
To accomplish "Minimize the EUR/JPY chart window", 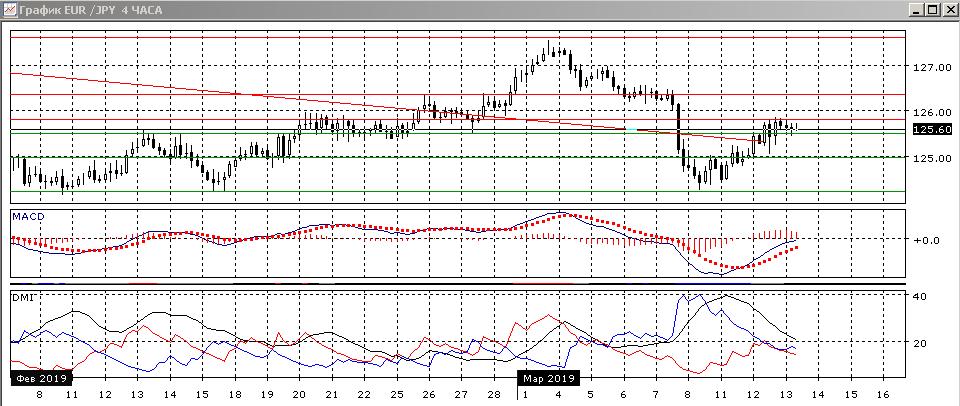I will (914, 9).
